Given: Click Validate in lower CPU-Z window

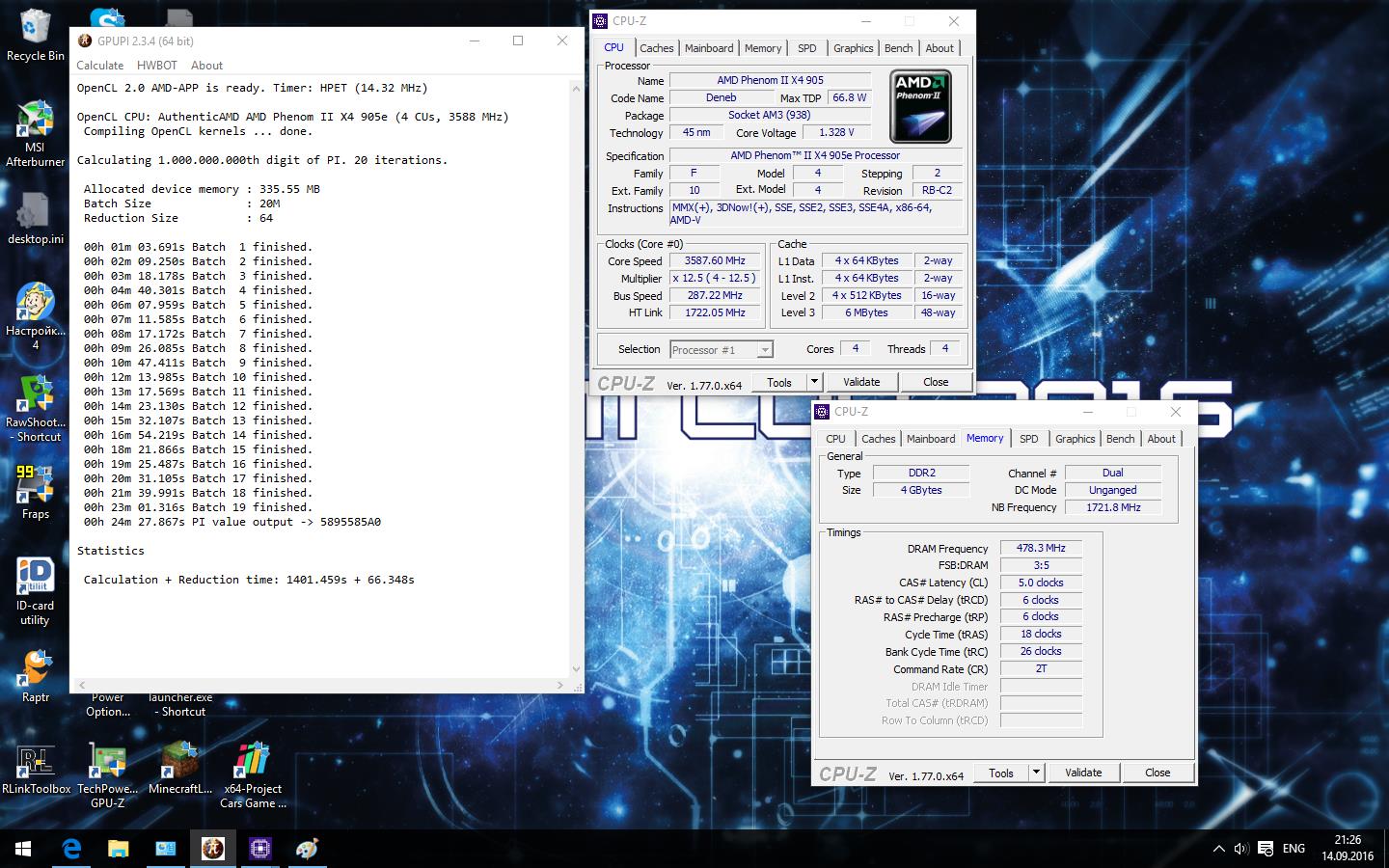Looking at the screenshot, I should click(x=1083, y=773).
